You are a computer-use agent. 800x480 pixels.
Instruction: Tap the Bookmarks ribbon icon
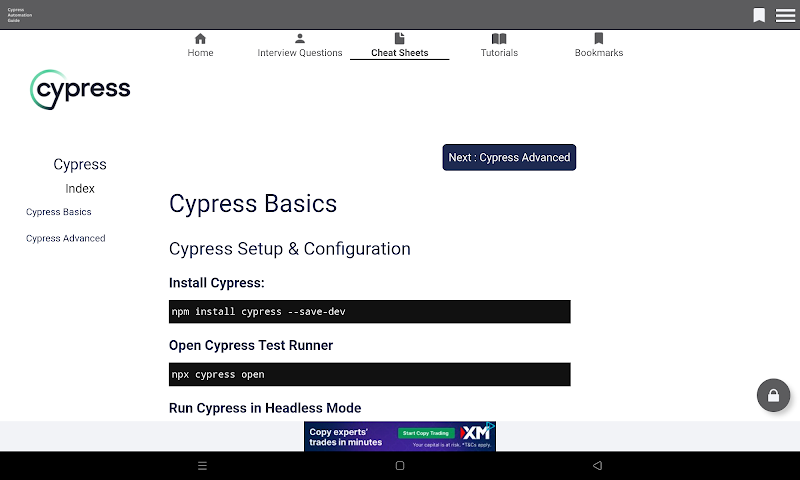[599, 38]
